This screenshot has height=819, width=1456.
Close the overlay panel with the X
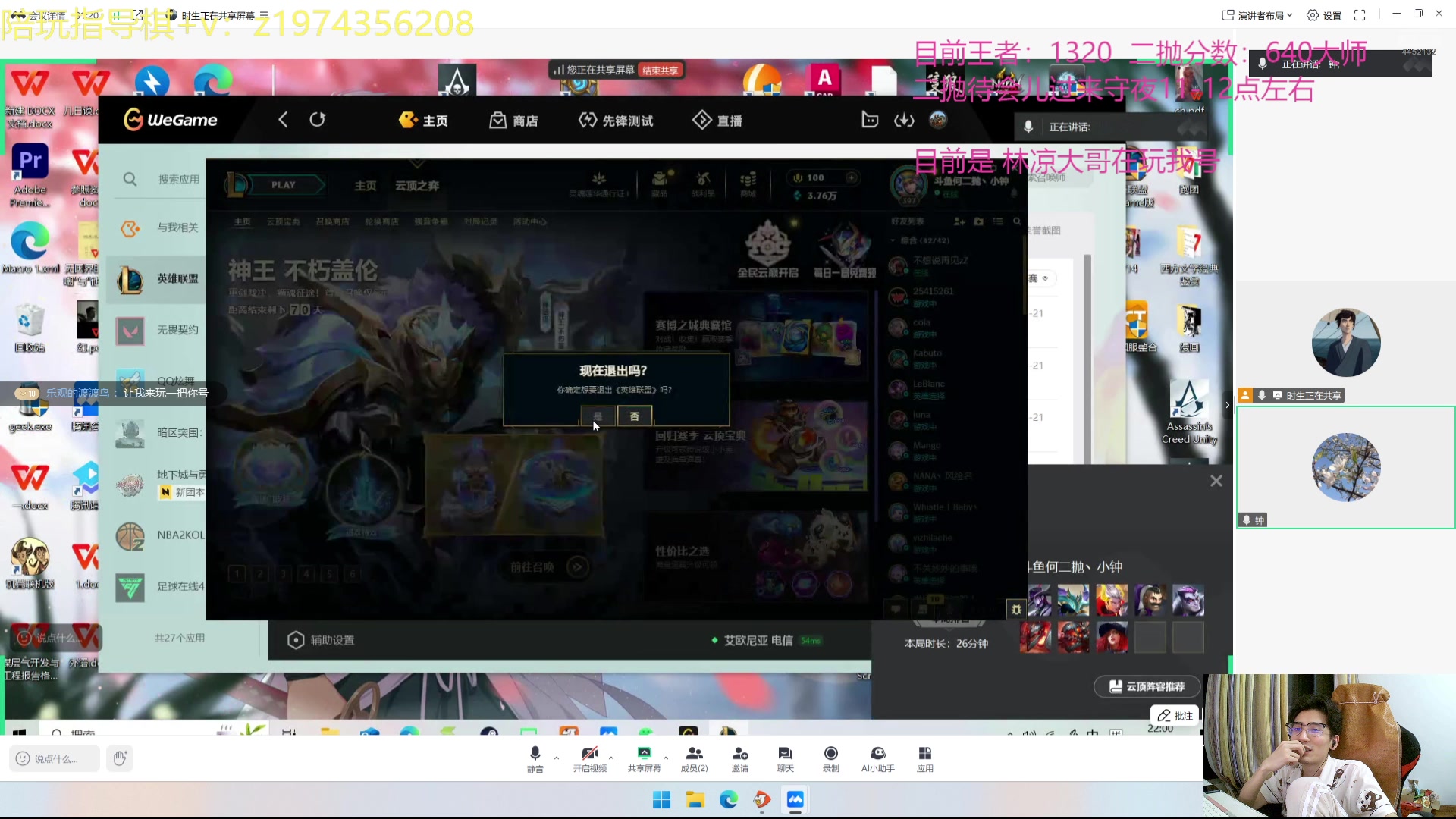[x=1216, y=481]
